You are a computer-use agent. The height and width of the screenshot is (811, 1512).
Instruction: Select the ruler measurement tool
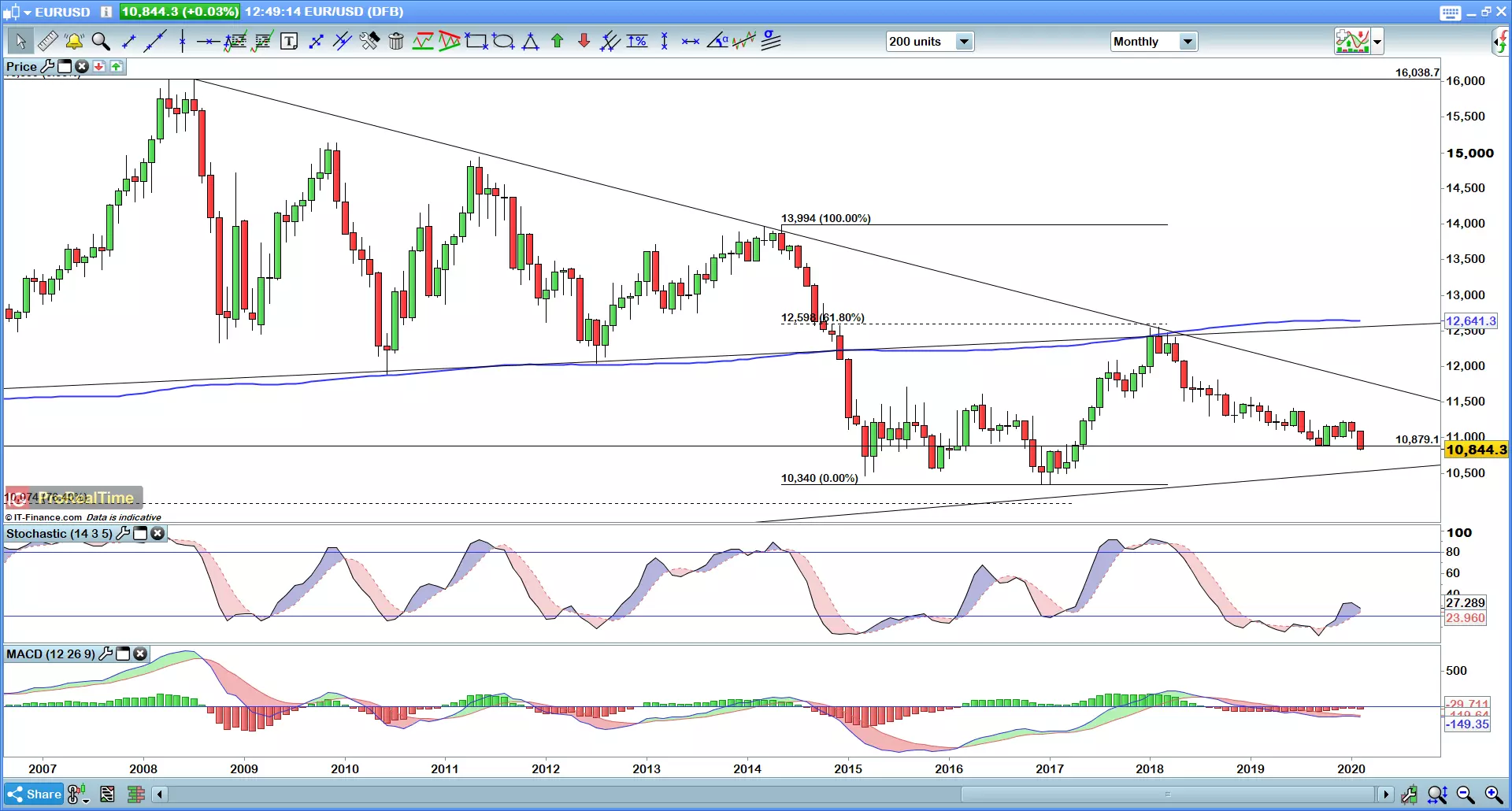point(48,41)
